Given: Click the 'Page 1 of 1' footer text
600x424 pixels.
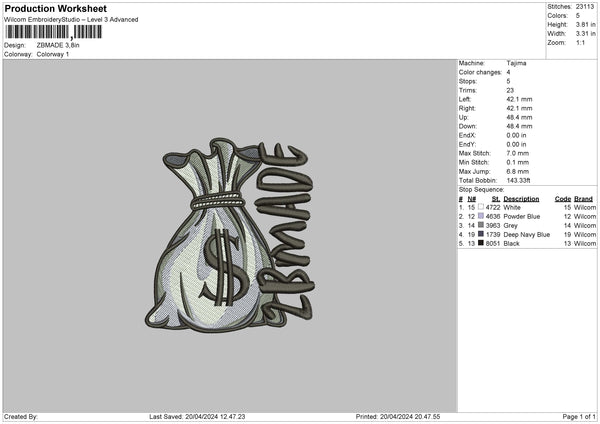Looking at the screenshot, I should tap(579, 417).
